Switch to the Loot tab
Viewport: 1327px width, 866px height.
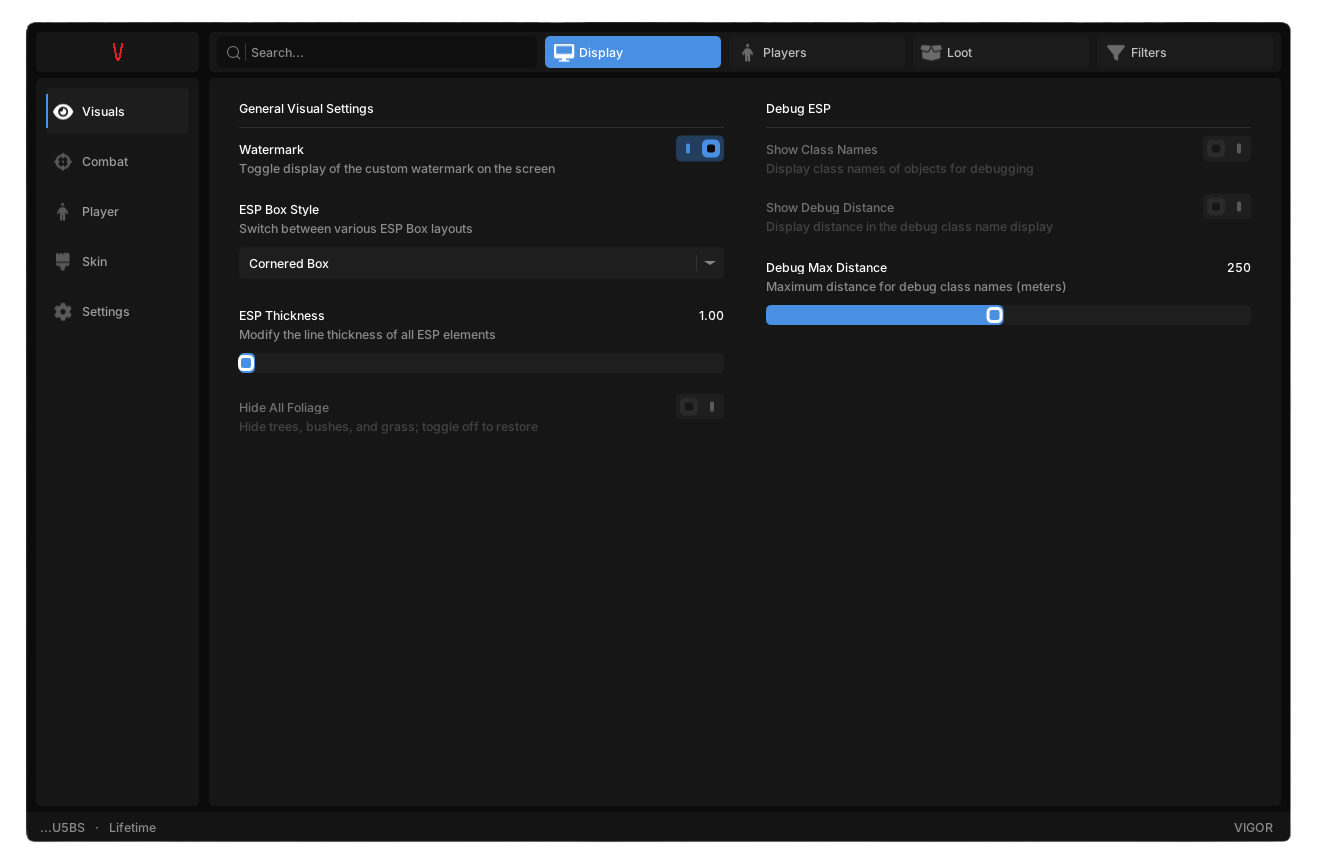tap(1001, 53)
